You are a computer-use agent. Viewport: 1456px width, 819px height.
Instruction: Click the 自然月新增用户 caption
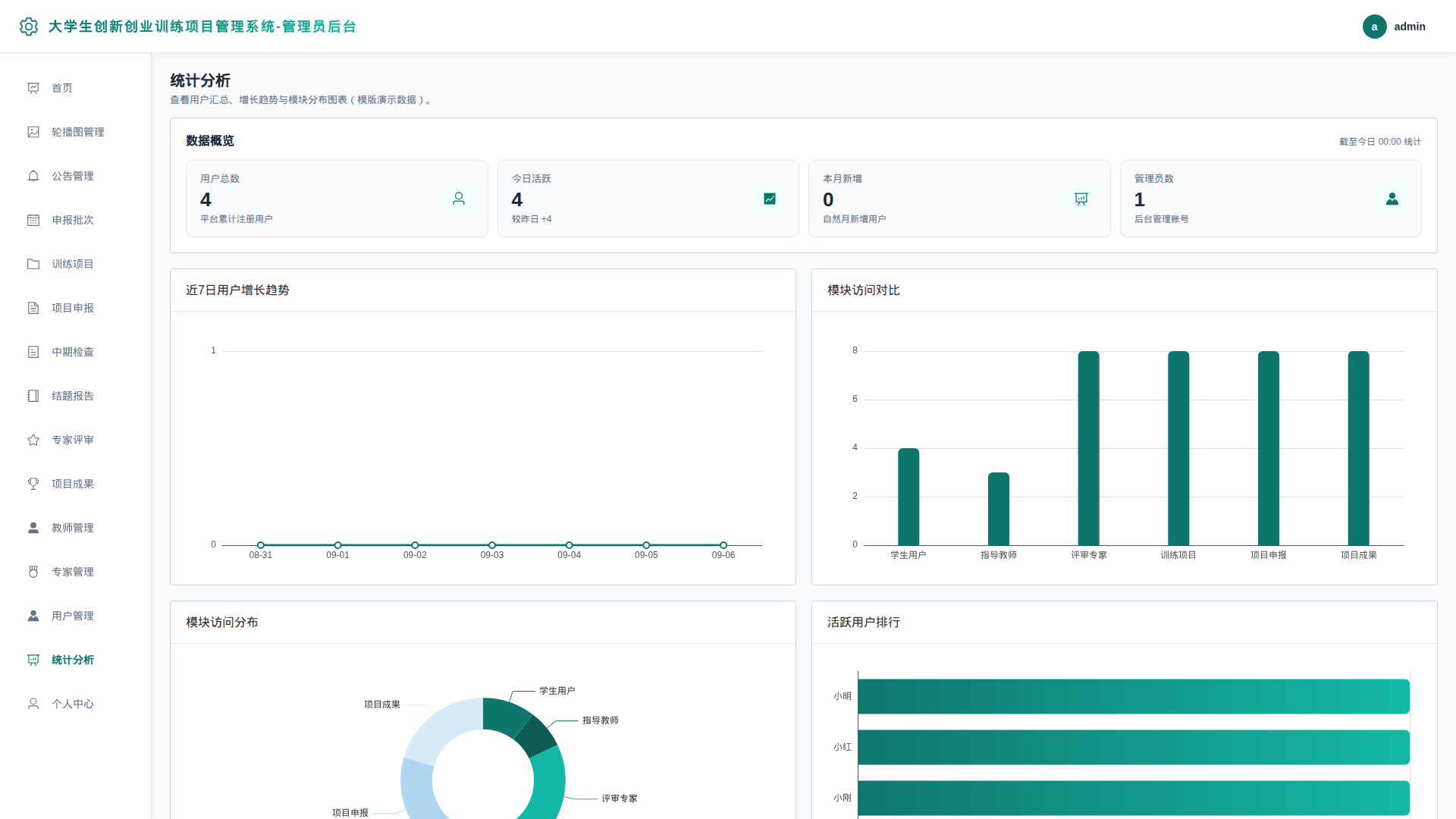click(x=855, y=219)
